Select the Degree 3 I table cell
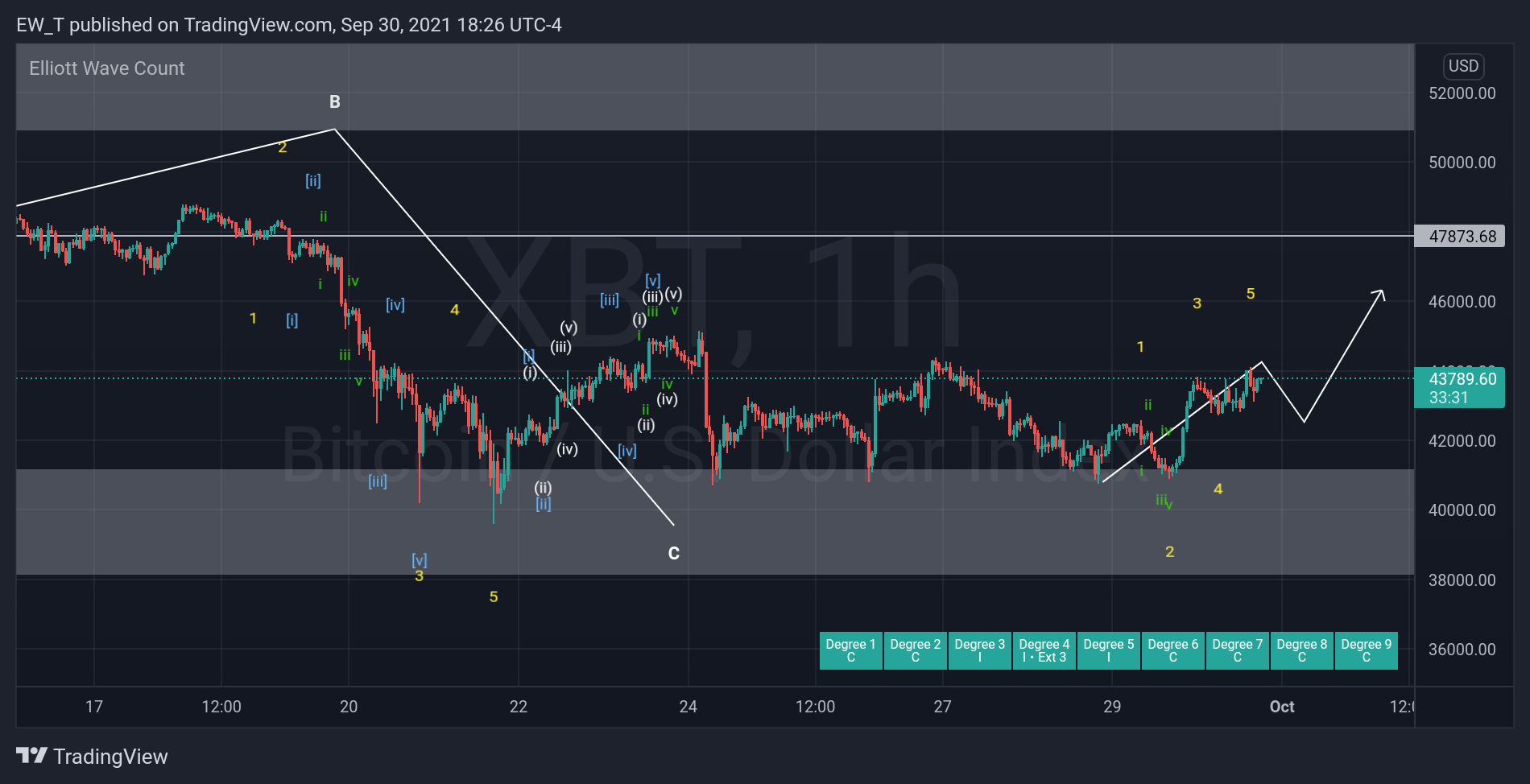Image resolution: width=1530 pixels, height=784 pixels. 979,650
